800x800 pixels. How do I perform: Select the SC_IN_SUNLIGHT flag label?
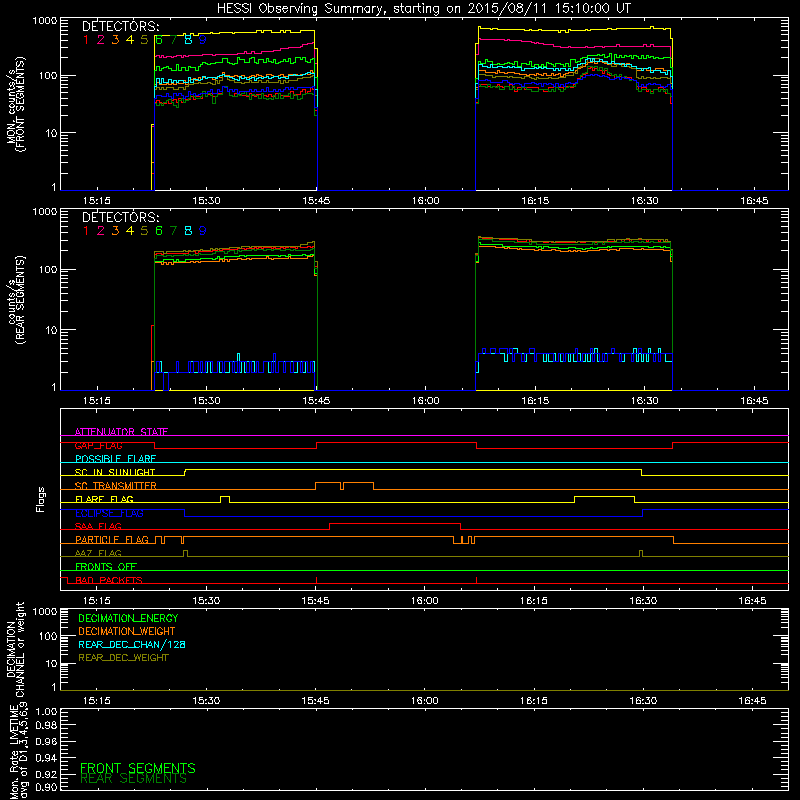tap(115, 472)
